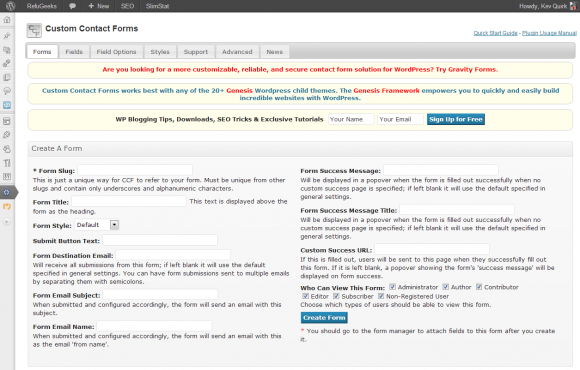Toggle the Author checkbox

click(446, 287)
